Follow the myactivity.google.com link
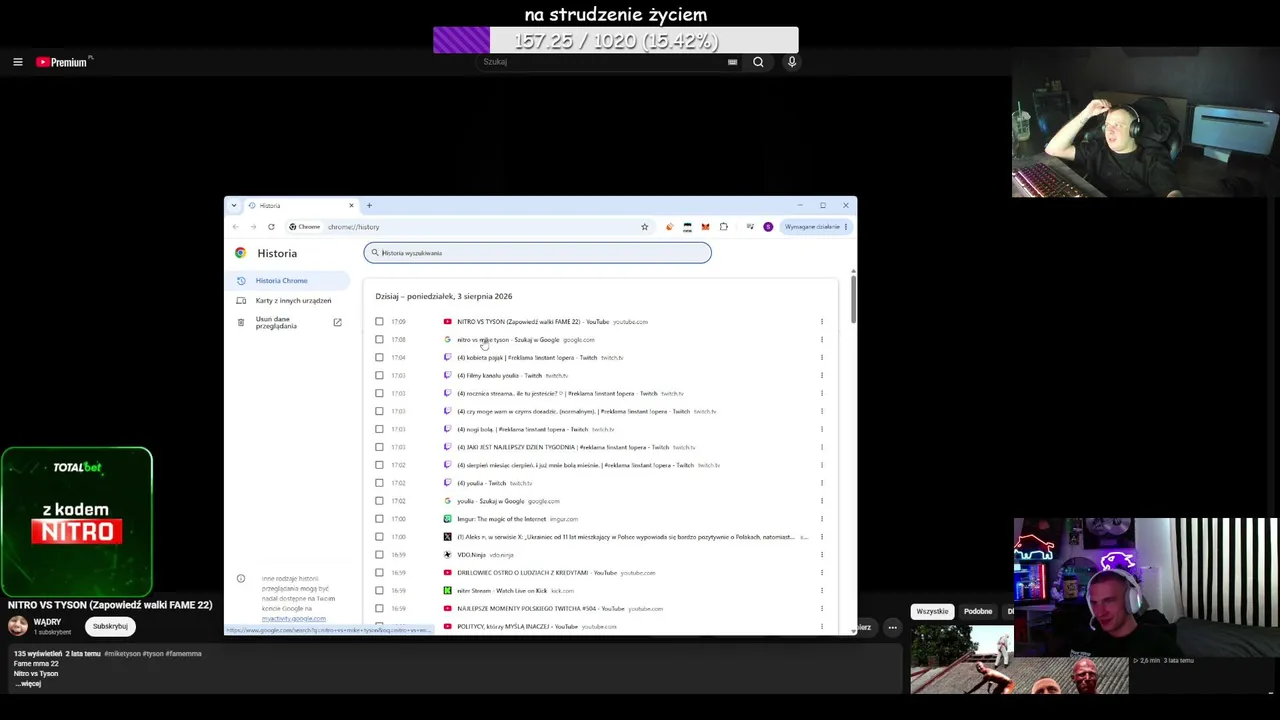1280x720 pixels. [293, 619]
